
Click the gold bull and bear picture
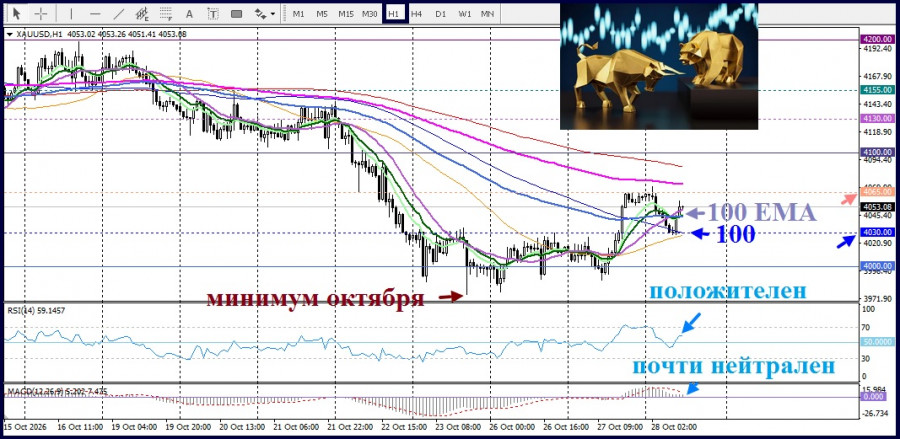(659, 66)
